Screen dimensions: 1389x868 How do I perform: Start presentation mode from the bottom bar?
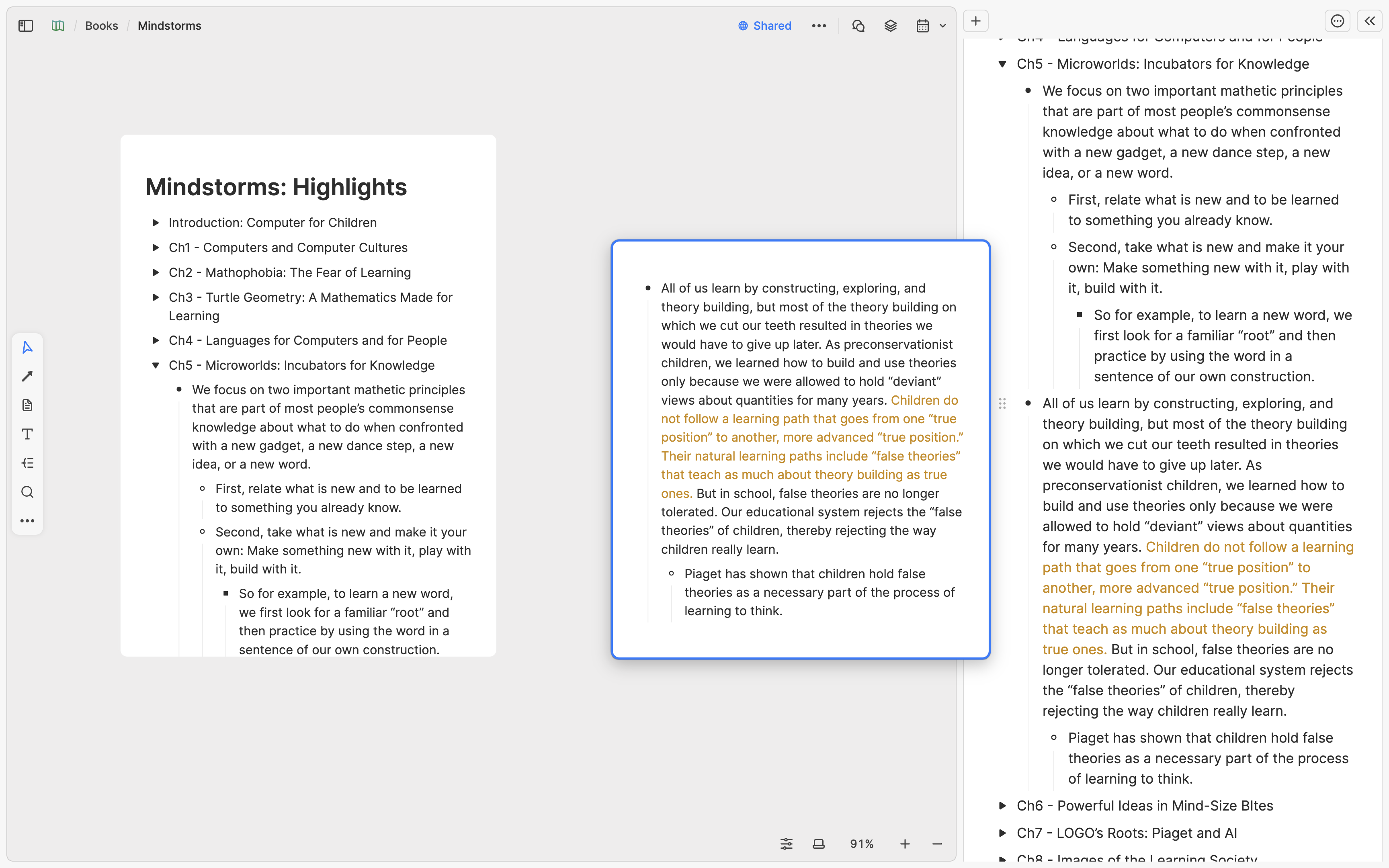click(818, 843)
